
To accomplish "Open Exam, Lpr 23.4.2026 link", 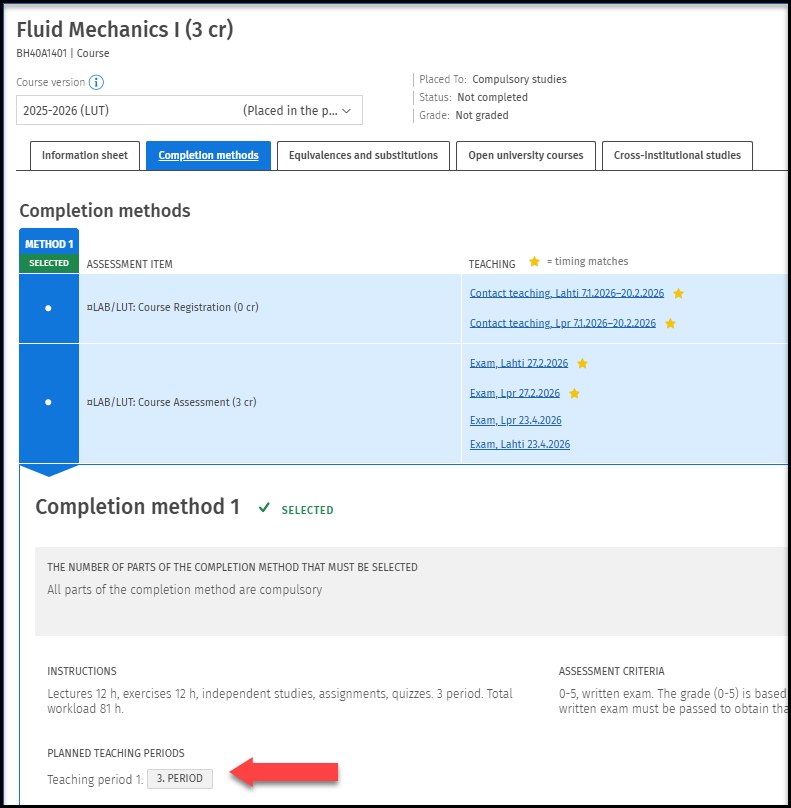I will 515,420.
